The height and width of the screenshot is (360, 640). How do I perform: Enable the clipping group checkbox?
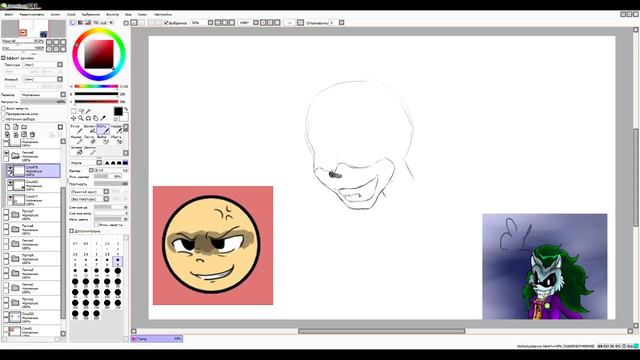[4, 114]
